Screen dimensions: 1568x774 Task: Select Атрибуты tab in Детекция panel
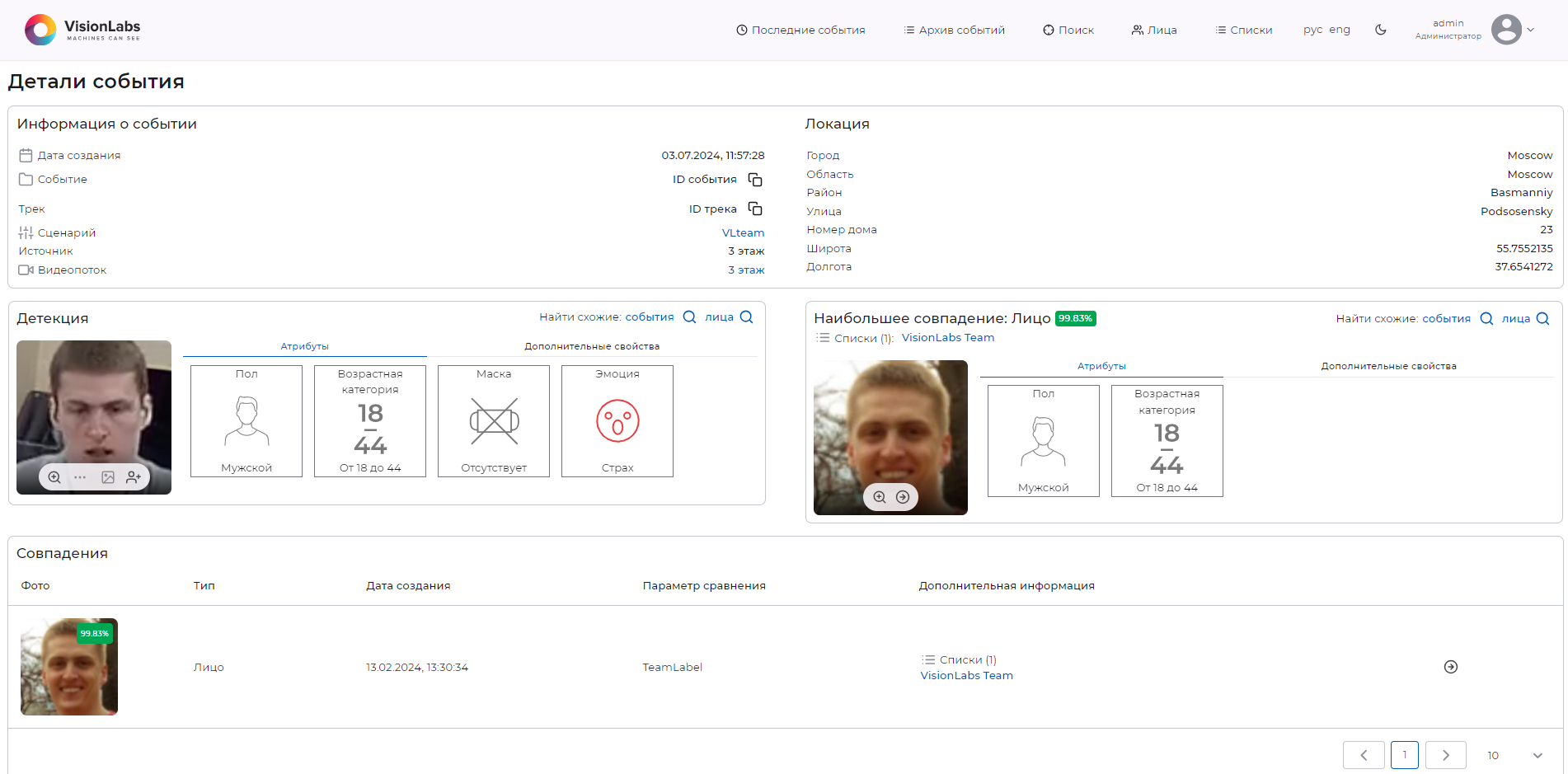(x=304, y=346)
